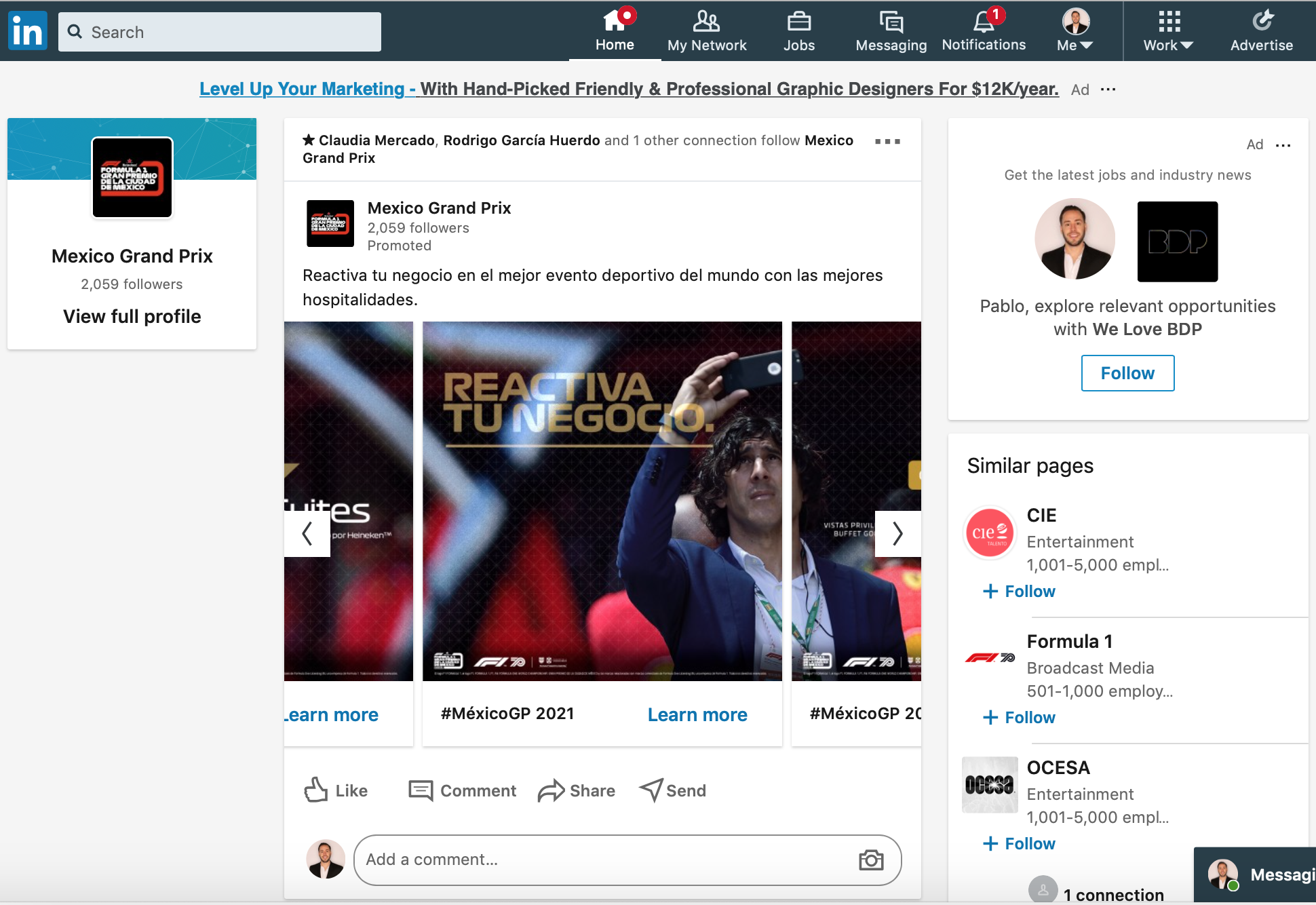This screenshot has height=905, width=1316.
Task: Open the Formula 1 similar page name
Action: (x=1070, y=642)
